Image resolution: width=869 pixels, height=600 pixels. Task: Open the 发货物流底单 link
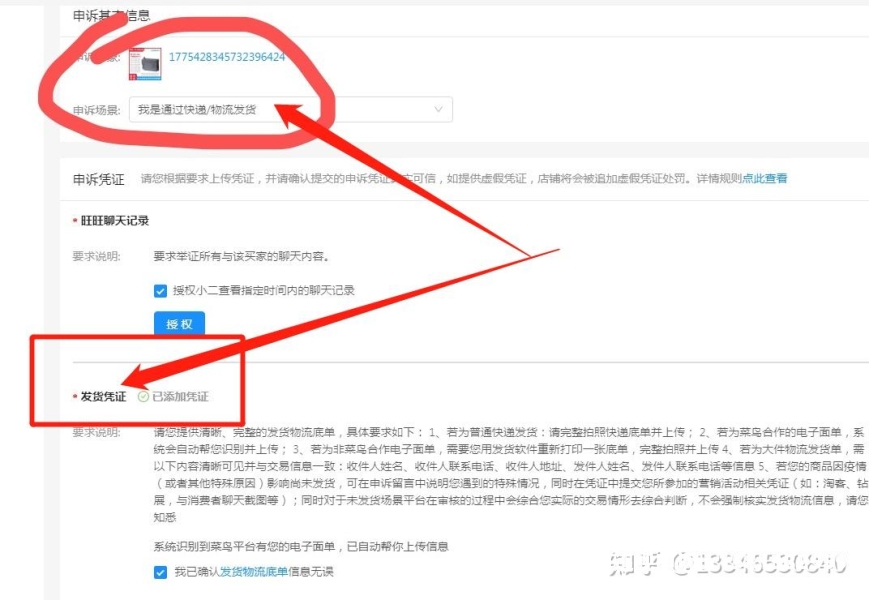(254, 572)
